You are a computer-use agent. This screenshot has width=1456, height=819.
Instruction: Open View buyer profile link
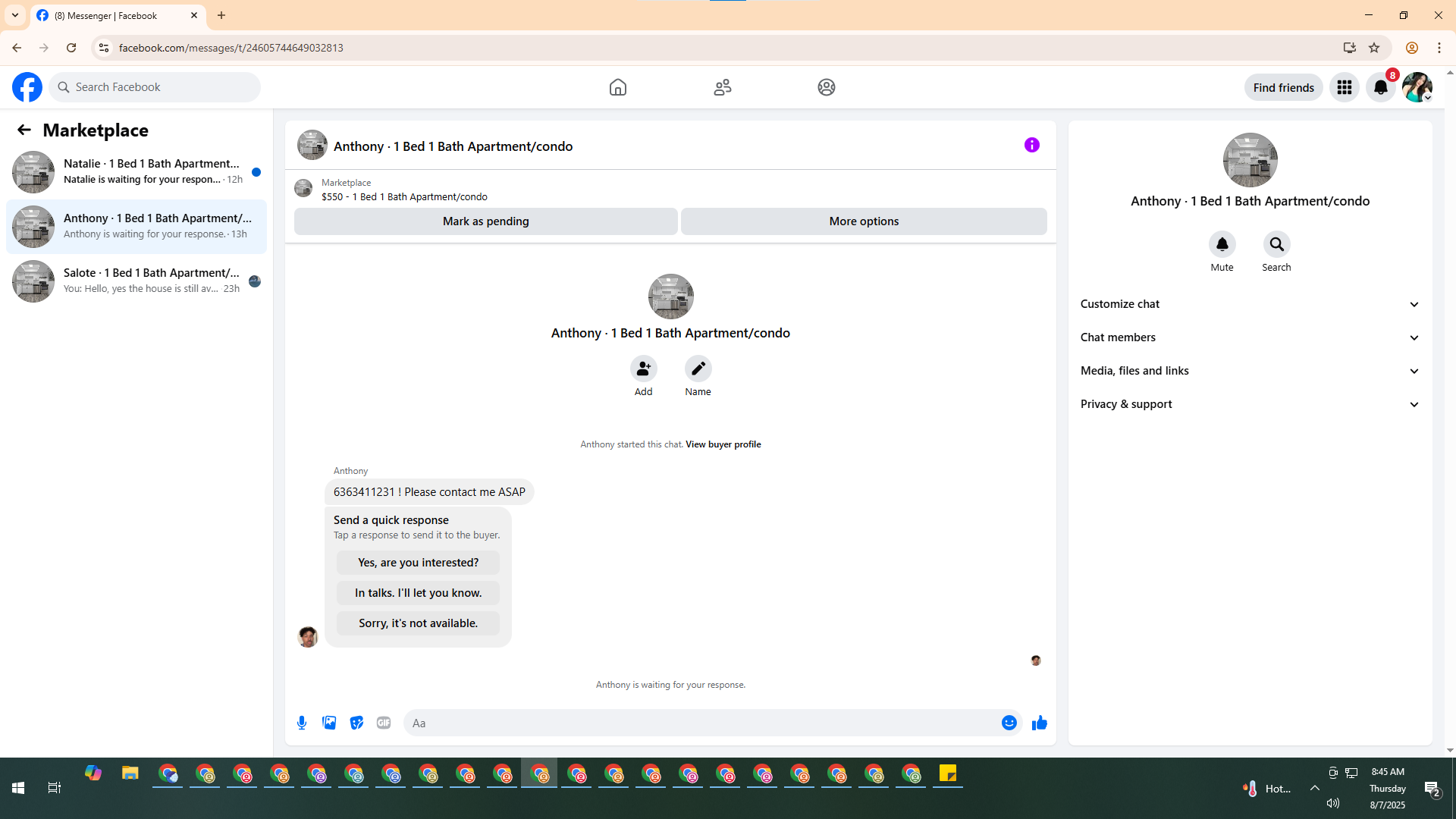tap(723, 444)
